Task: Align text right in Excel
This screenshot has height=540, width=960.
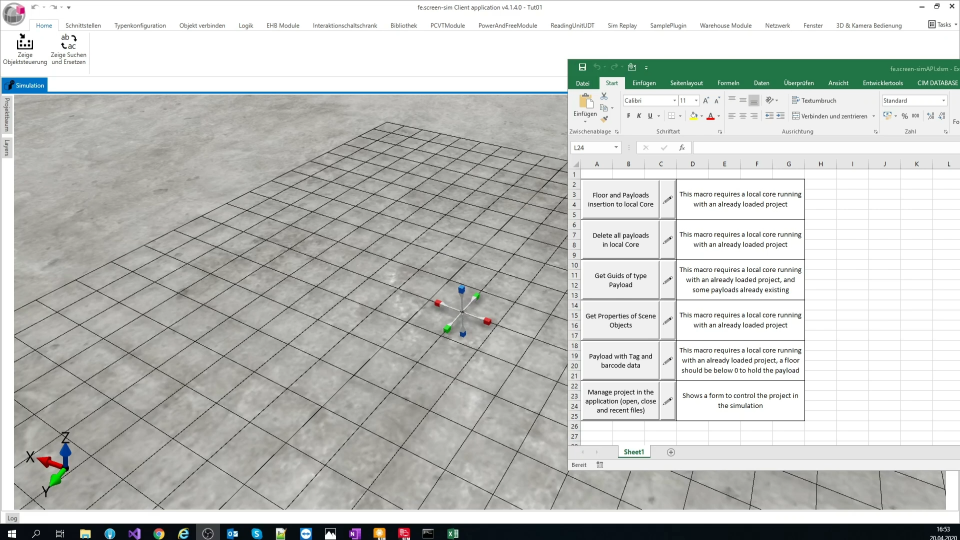Action: click(x=754, y=116)
